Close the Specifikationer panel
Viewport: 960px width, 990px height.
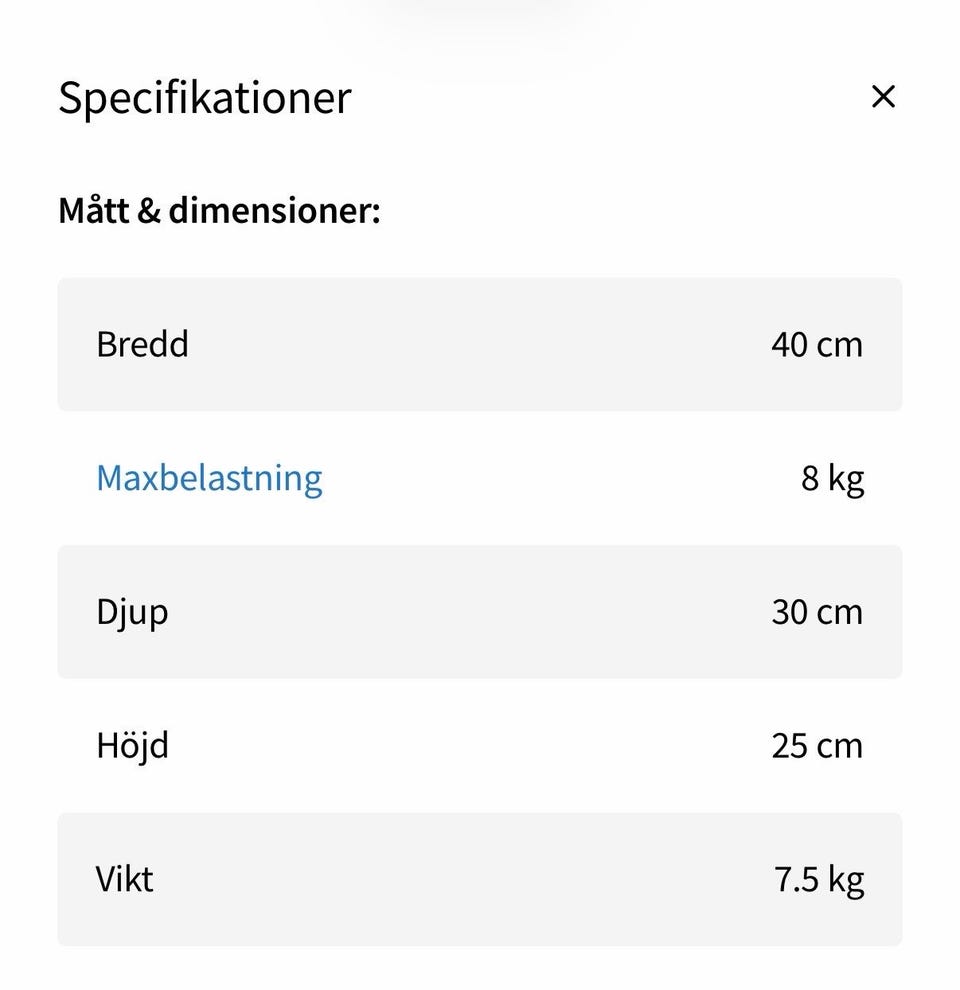click(x=883, y=97)
